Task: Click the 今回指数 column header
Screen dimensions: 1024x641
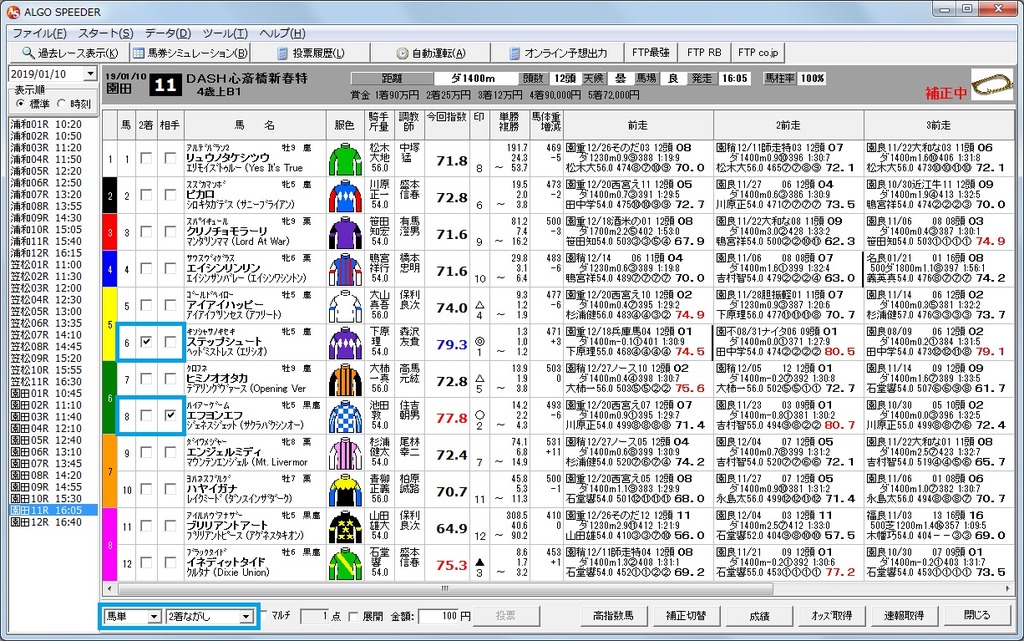Action: pos(447,125)
